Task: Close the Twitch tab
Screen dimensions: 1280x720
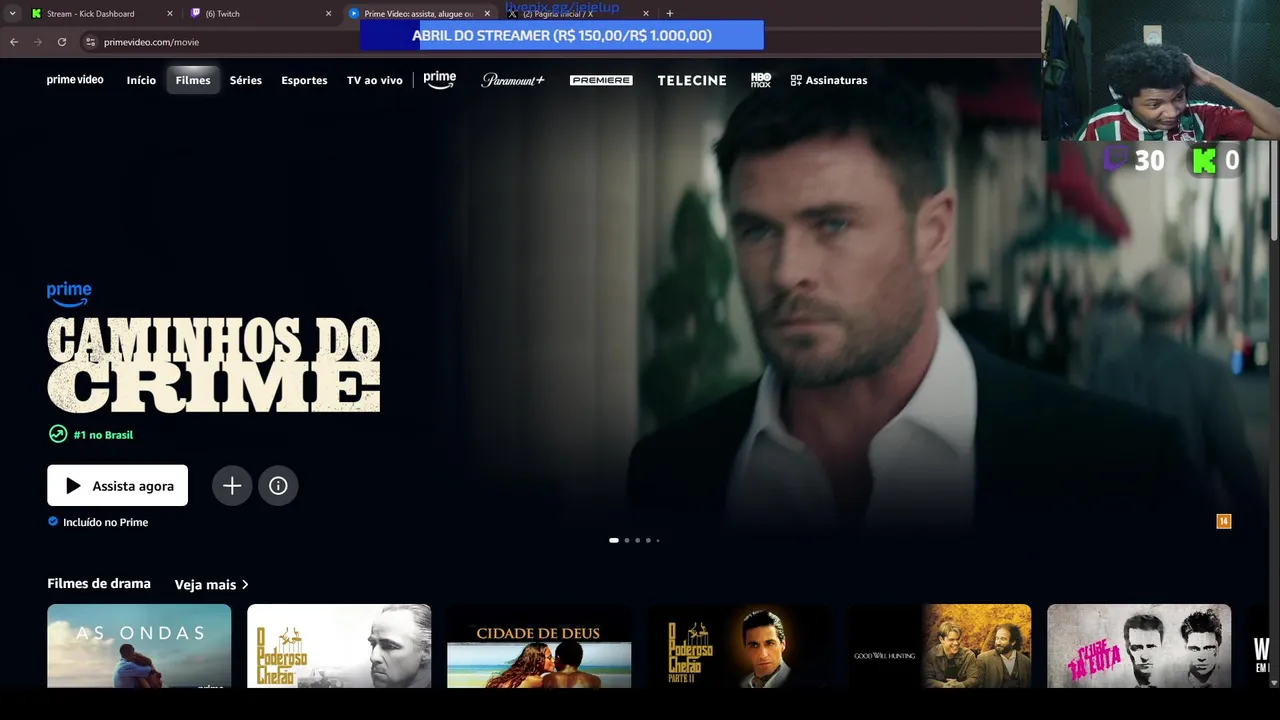Action: point(329,14)
